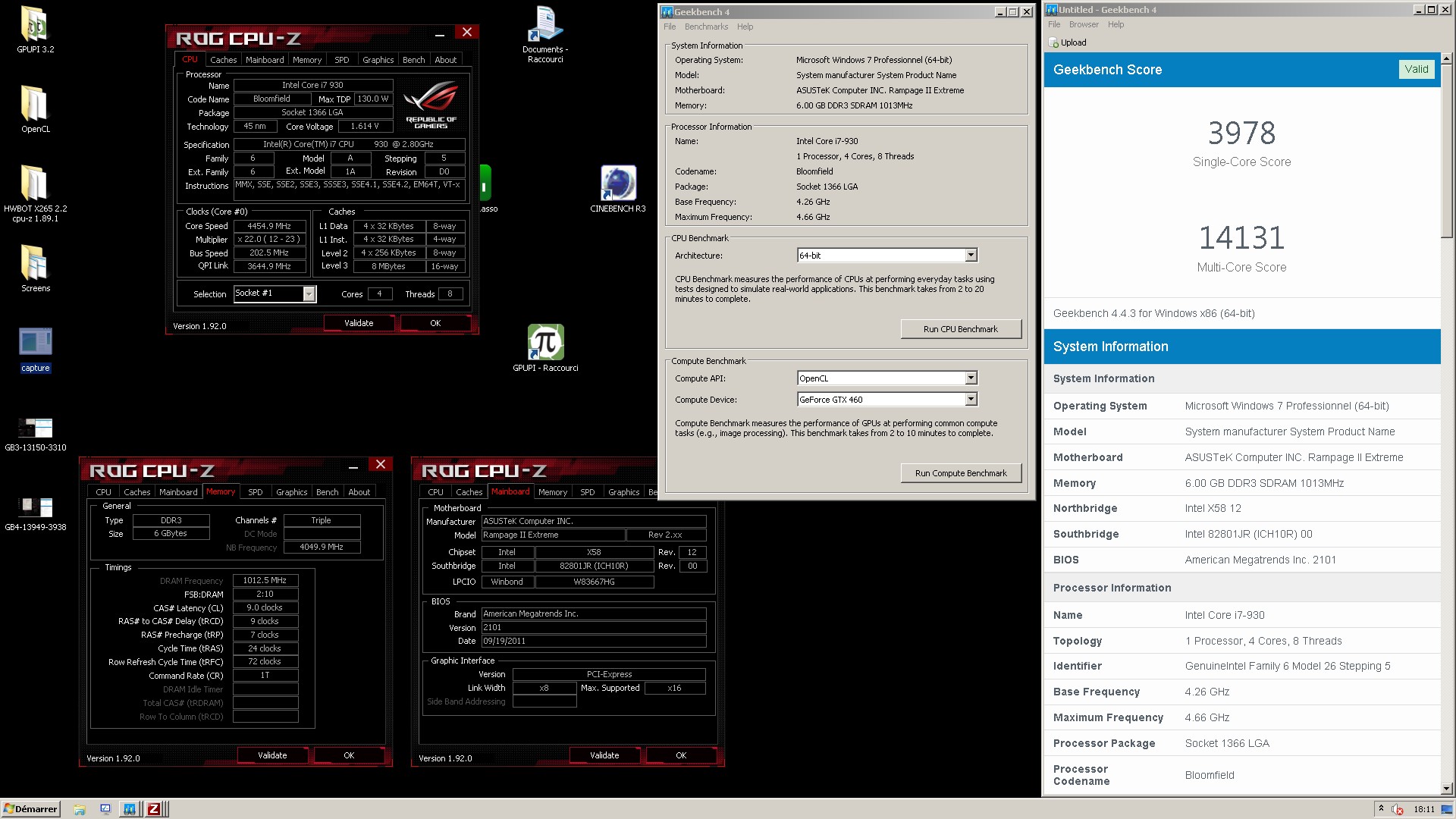This screenshot has height=819, width=1456.
Task: Open the Screens desktop folder
Action: (35, 268)
